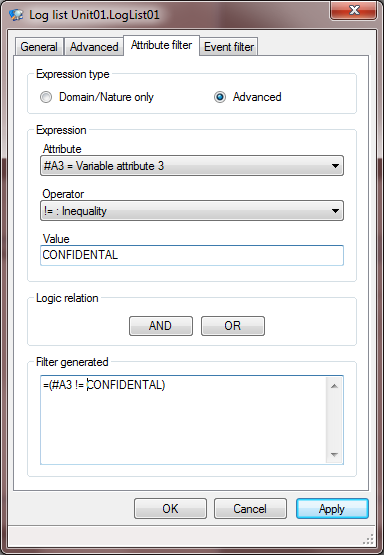
Task: Switch to the Advanced tab
Action: [x=94, y=47]
